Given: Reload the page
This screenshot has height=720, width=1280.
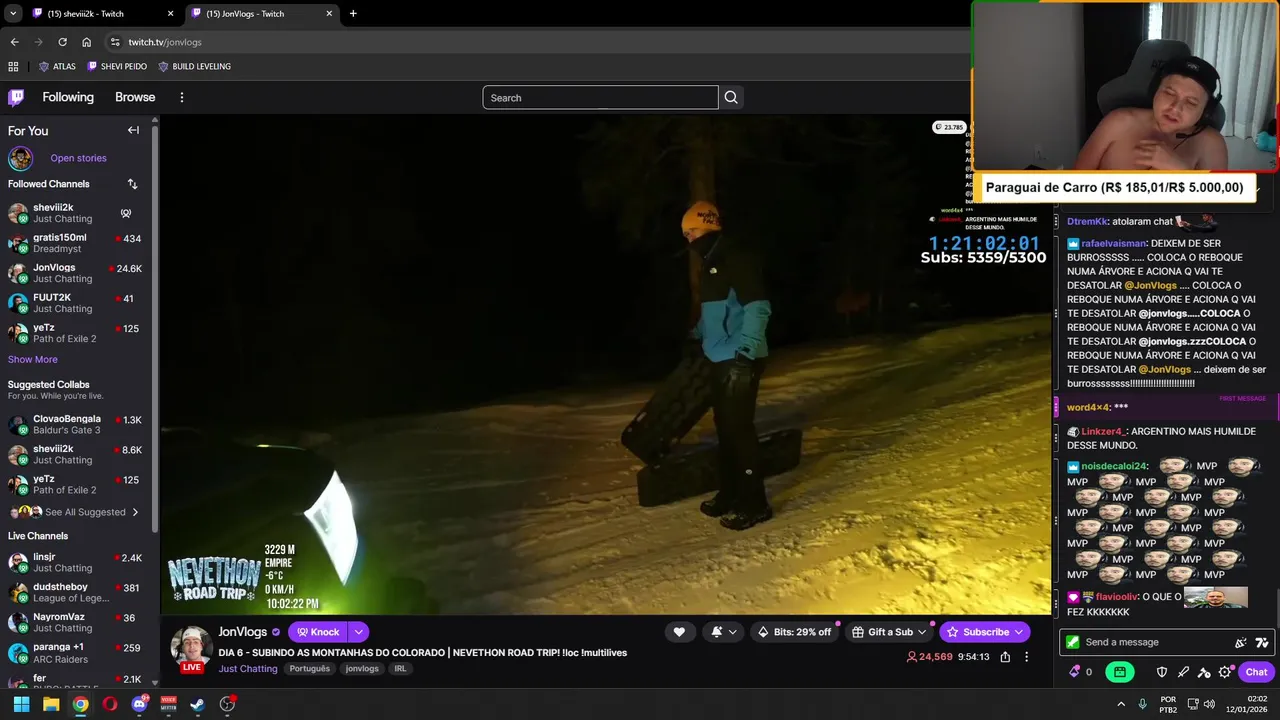Looking at the screenshot, I should pyautogui.click(x=62, y=42).
